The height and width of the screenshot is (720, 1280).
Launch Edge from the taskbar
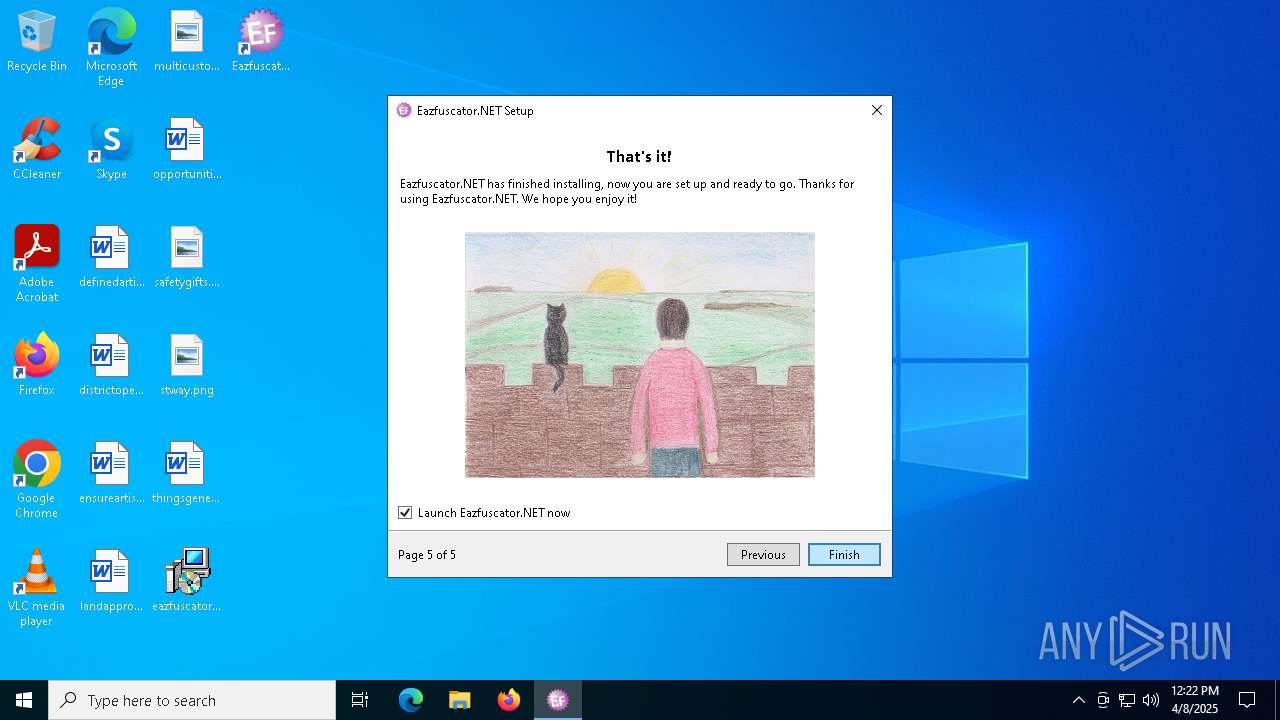click(411, 700)
